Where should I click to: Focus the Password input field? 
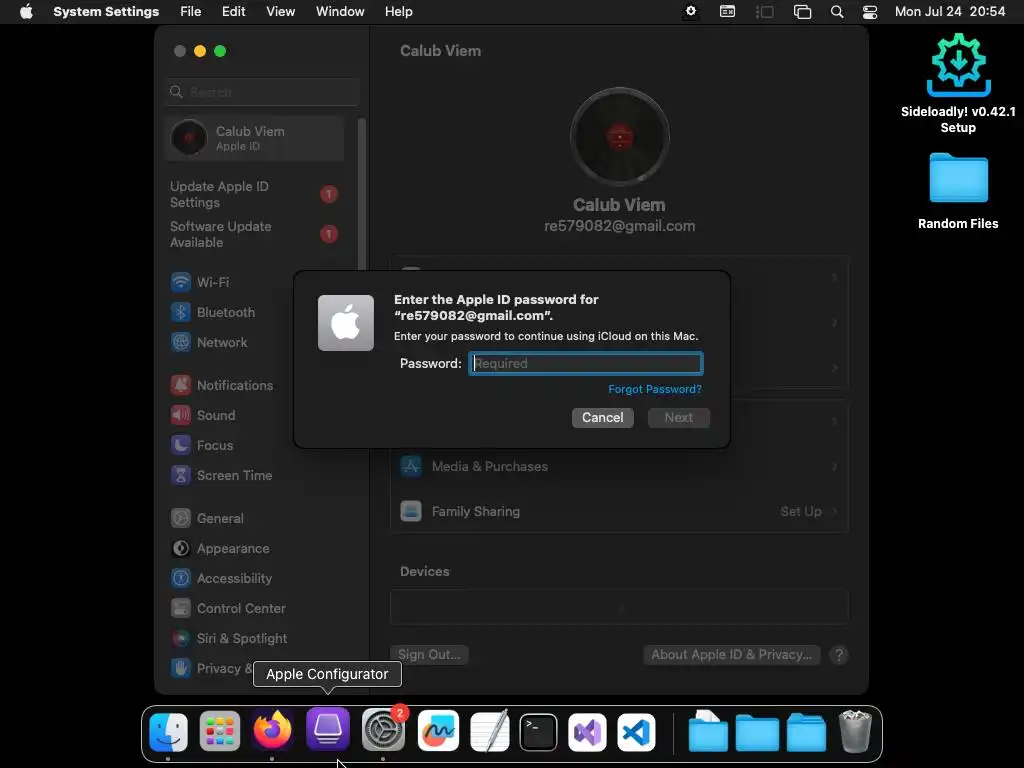pos(586,363)
